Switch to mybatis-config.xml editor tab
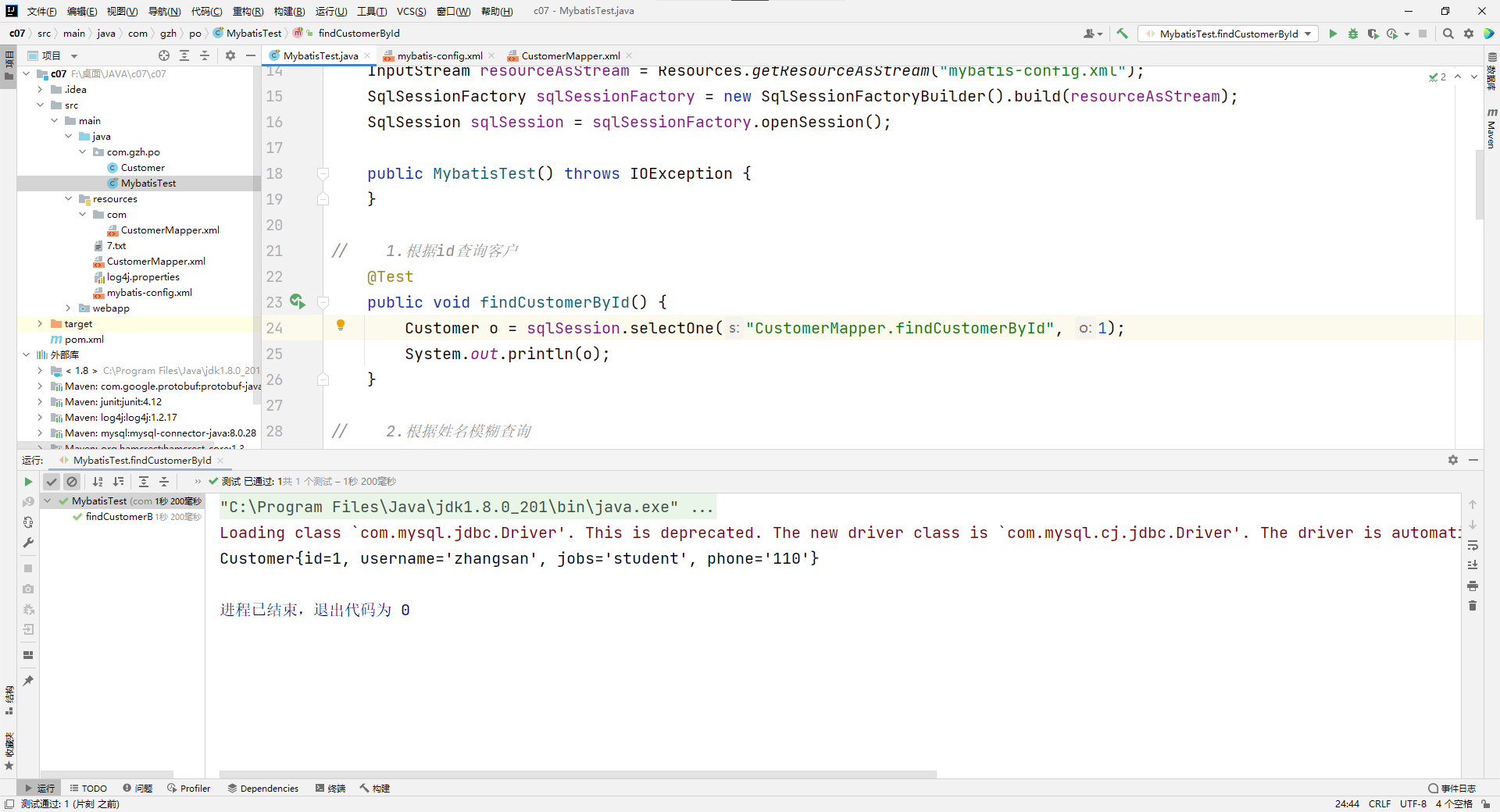This screenshot has height=812, width=1500. point(440,55)
